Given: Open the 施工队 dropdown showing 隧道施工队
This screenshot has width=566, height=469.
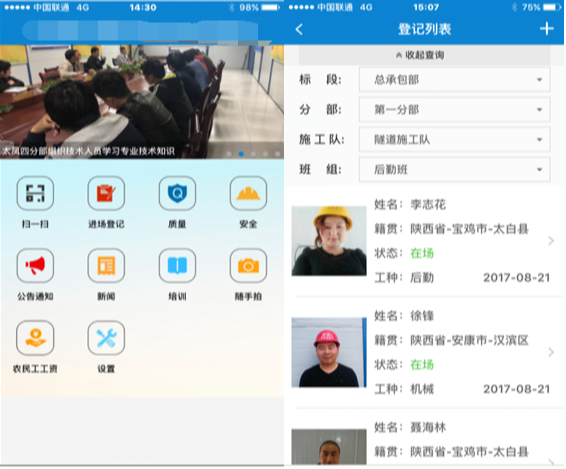Looking at the screenshot, I should (454, 140).
